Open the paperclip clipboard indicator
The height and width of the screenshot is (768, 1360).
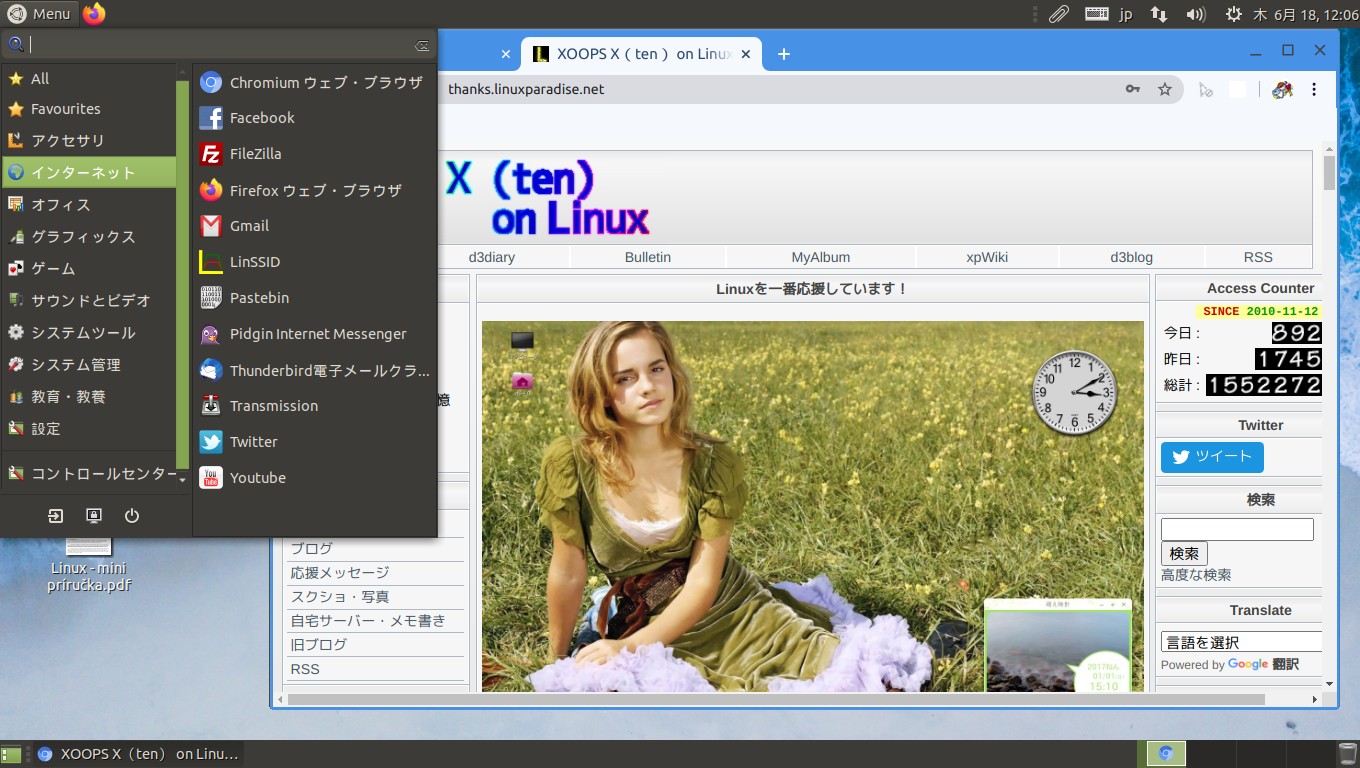tap(1059, 14)
